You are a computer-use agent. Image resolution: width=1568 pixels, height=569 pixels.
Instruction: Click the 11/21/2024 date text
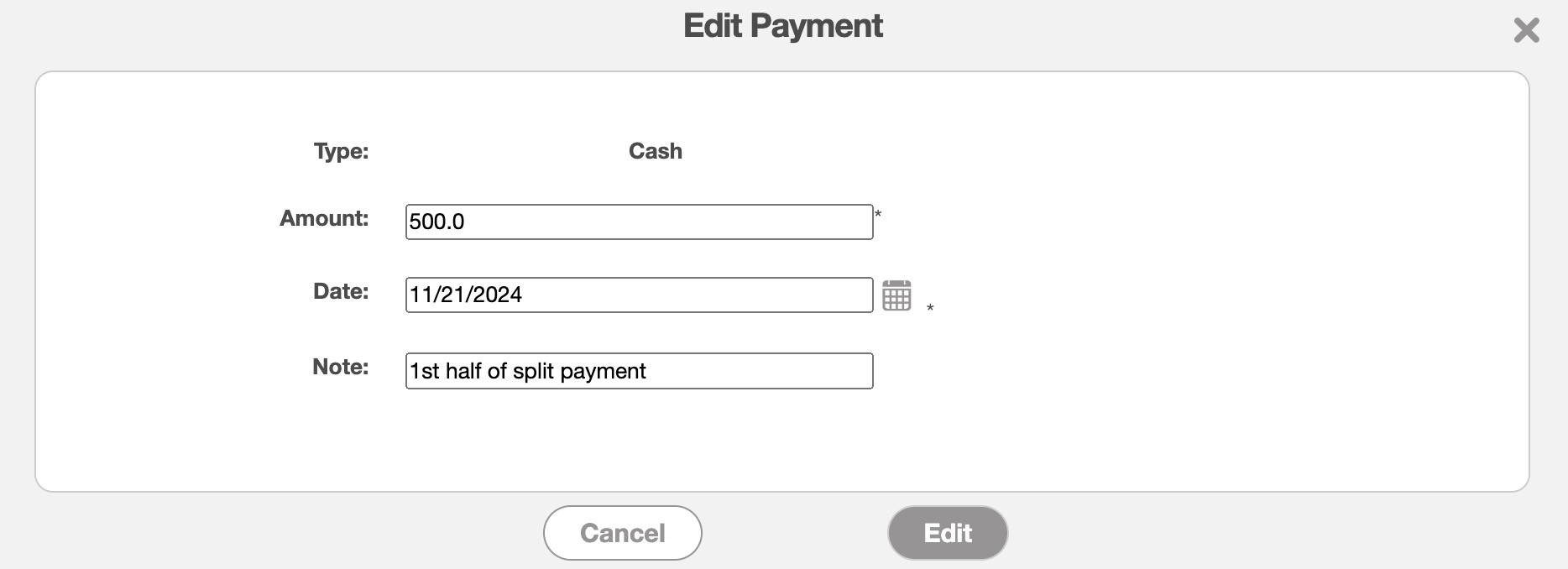click(x=466, y=295)
